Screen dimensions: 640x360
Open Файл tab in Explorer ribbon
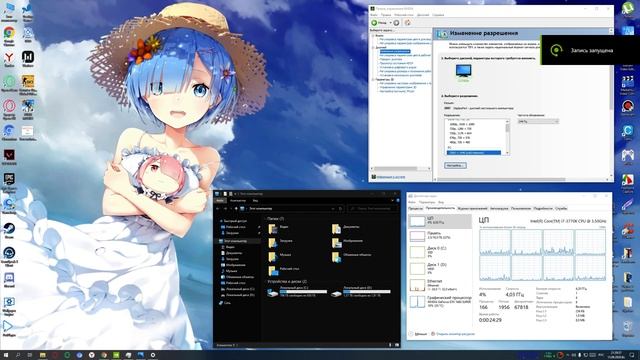220,201
